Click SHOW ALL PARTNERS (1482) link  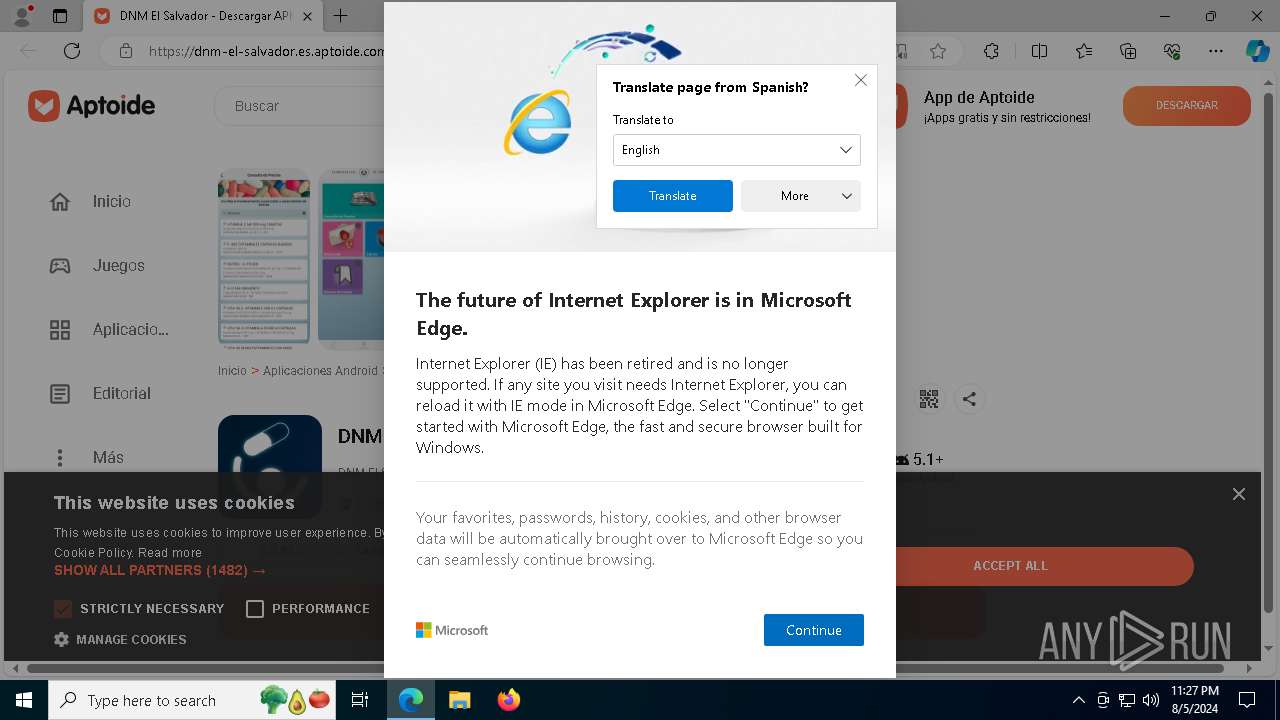coord(160,570)
